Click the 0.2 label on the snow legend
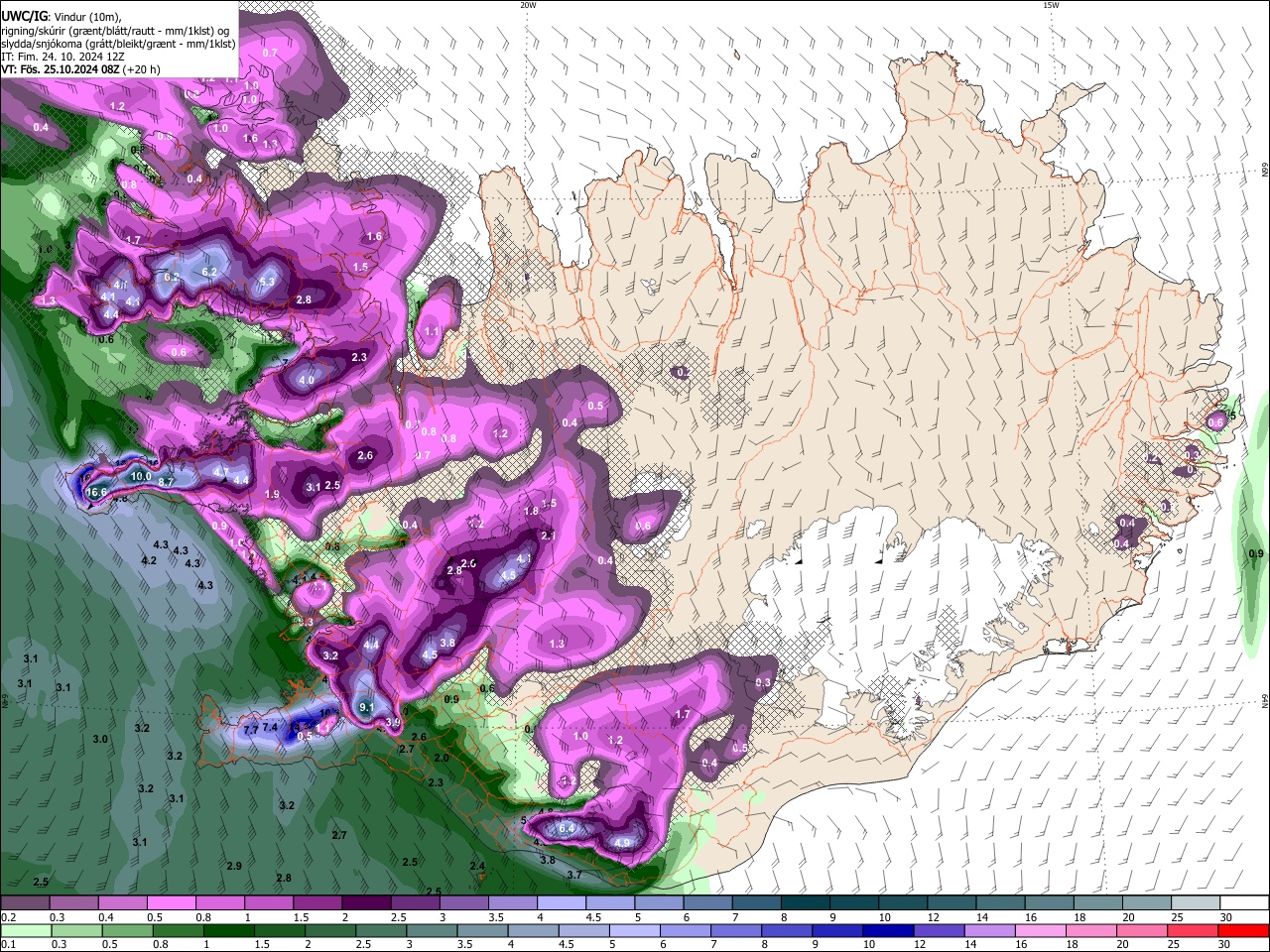 tap(8, 917)
